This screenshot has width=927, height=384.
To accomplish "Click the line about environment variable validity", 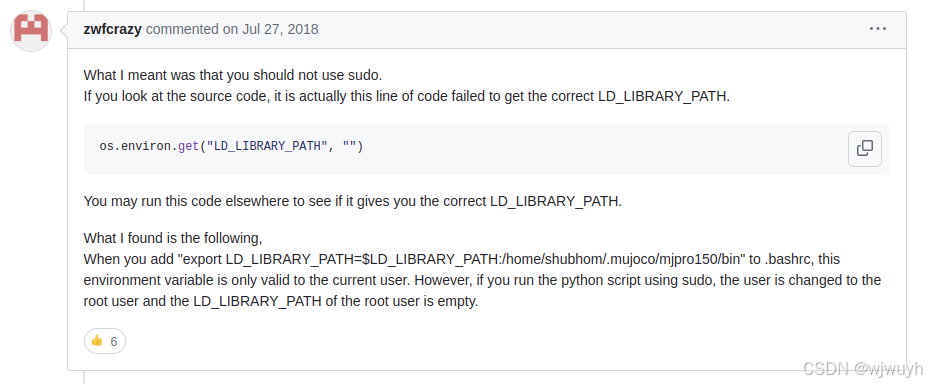I will coord(482,280).
